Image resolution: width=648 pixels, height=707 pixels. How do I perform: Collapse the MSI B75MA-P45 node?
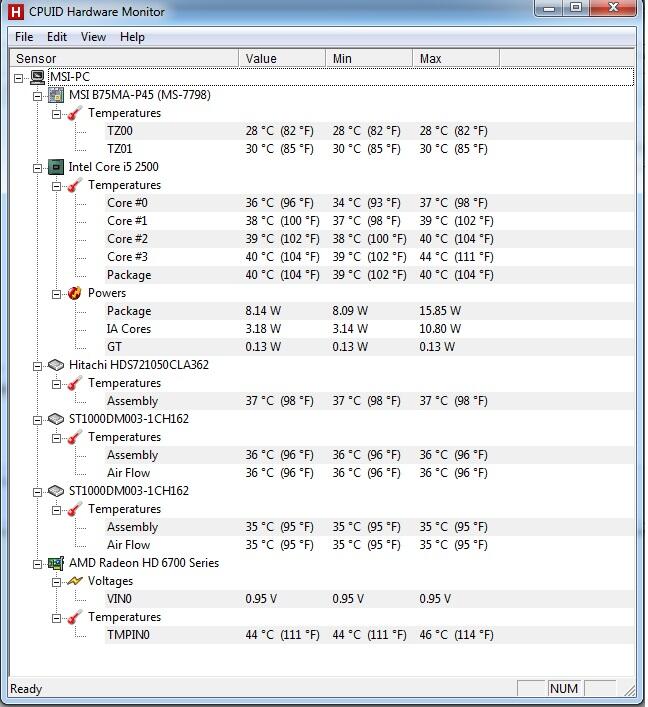point(38,96)
